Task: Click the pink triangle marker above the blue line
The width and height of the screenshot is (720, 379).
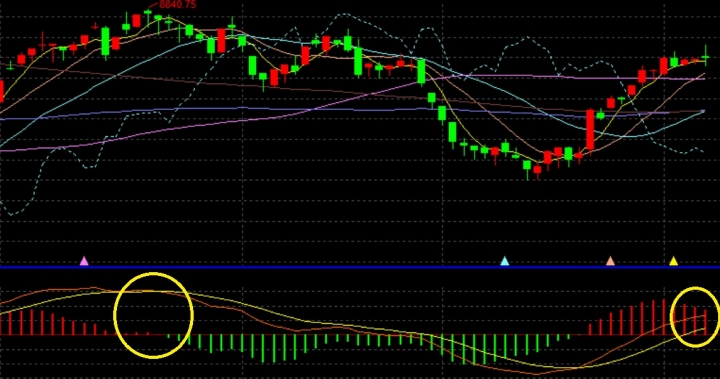Action: (84, 261)
